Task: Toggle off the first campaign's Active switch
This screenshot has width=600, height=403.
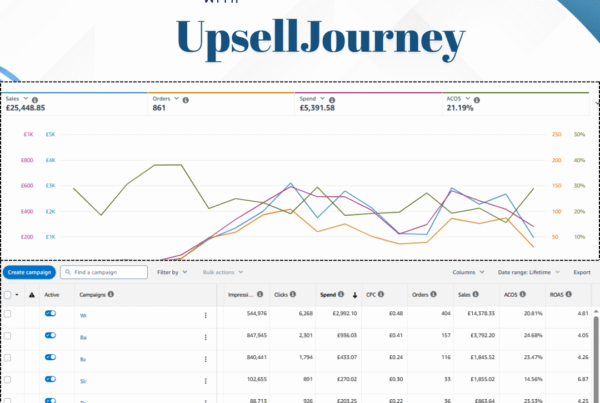Action: (x=51, y=313)
